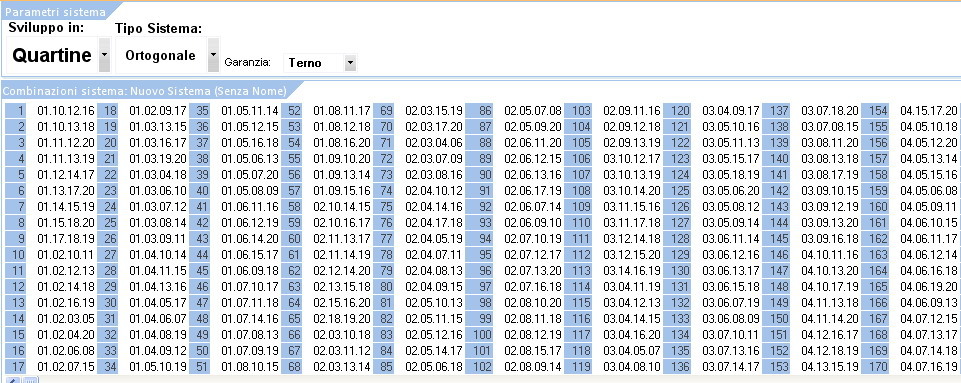This screenshot has height=383, width=961.
Task: Select combination 03.05.06.20
Action: click(x=731, y=190)
